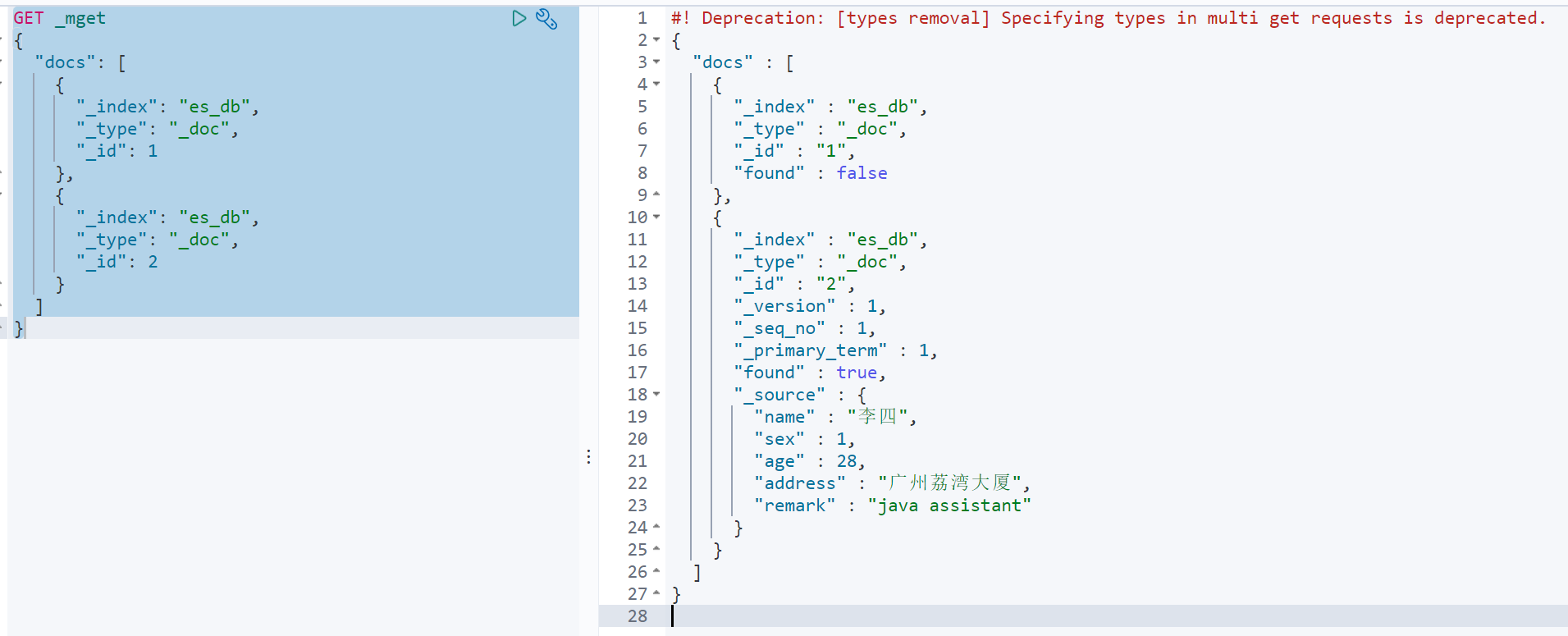
Task: Run the GET _mget request
Action: point(519,18)
